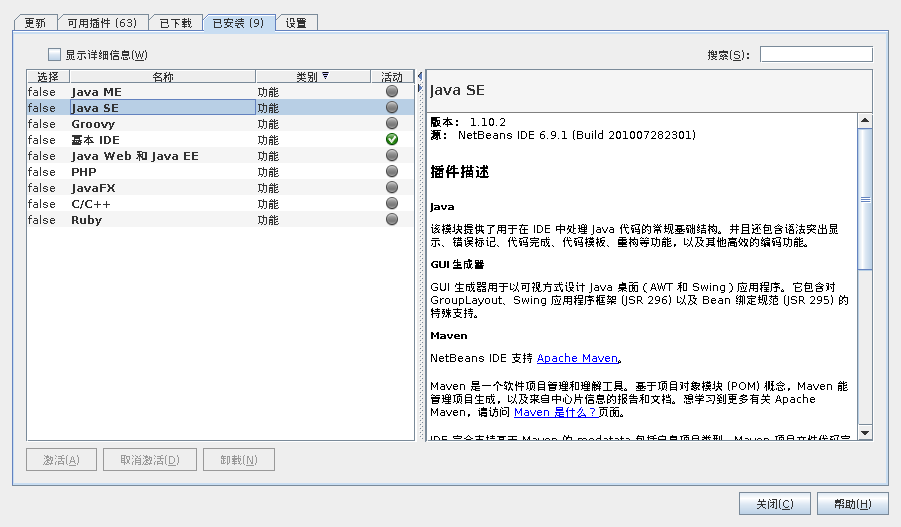Click the sort arrow in 类别 column header
Image resolution: width=901 pixels, height=527 pixels.
[x=326, y=76]
